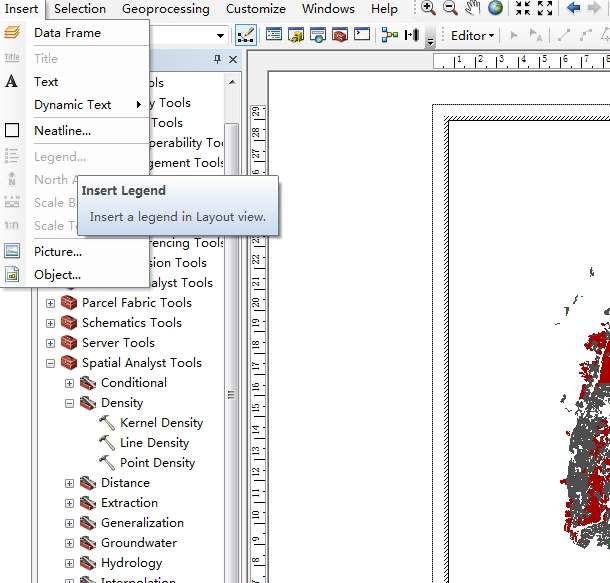Open the Editor dropdown menu
This screenshot has height=583, width=610.
472,35
